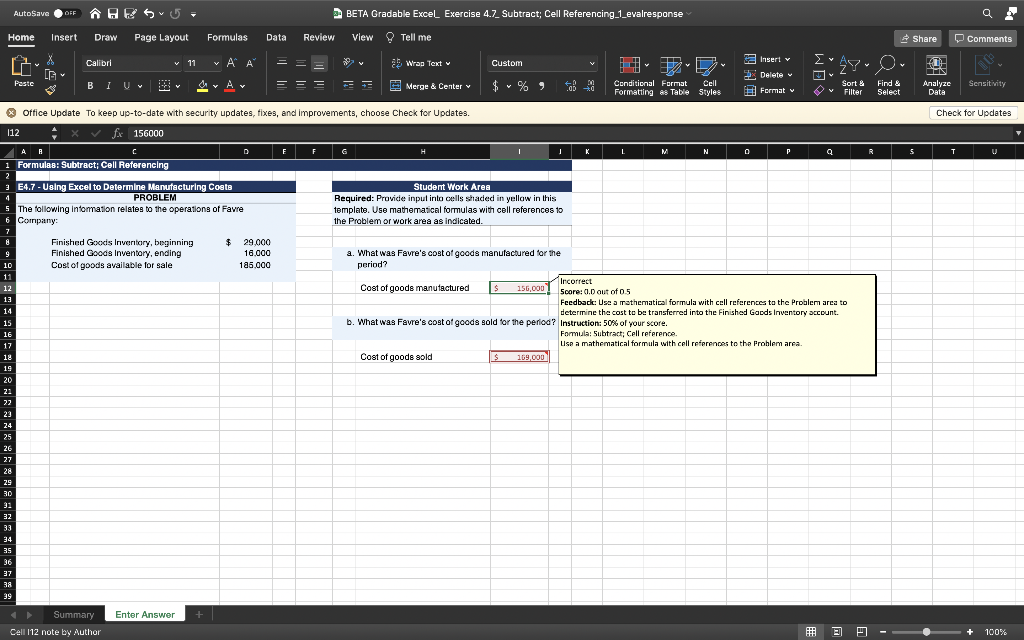Click the Format Painter brush icon

50,89
